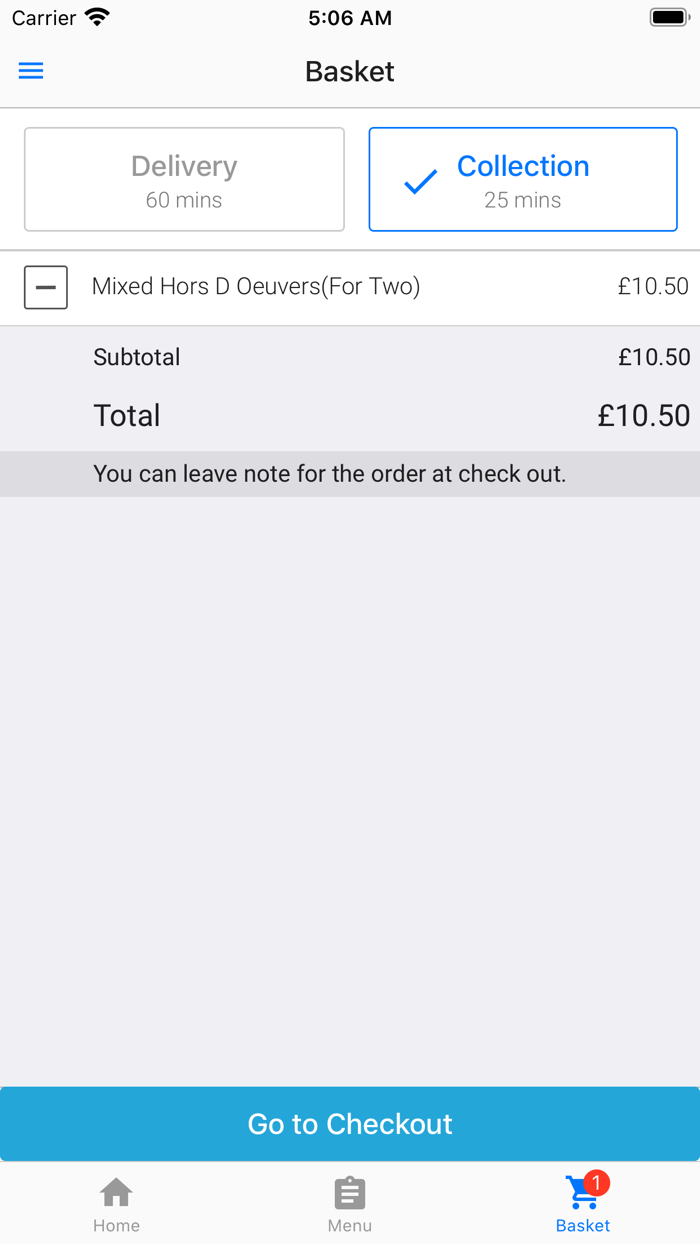The image size is (700, 1244).
Task: Select the Delivery 60 mins option
Action: tap(184, 180)
